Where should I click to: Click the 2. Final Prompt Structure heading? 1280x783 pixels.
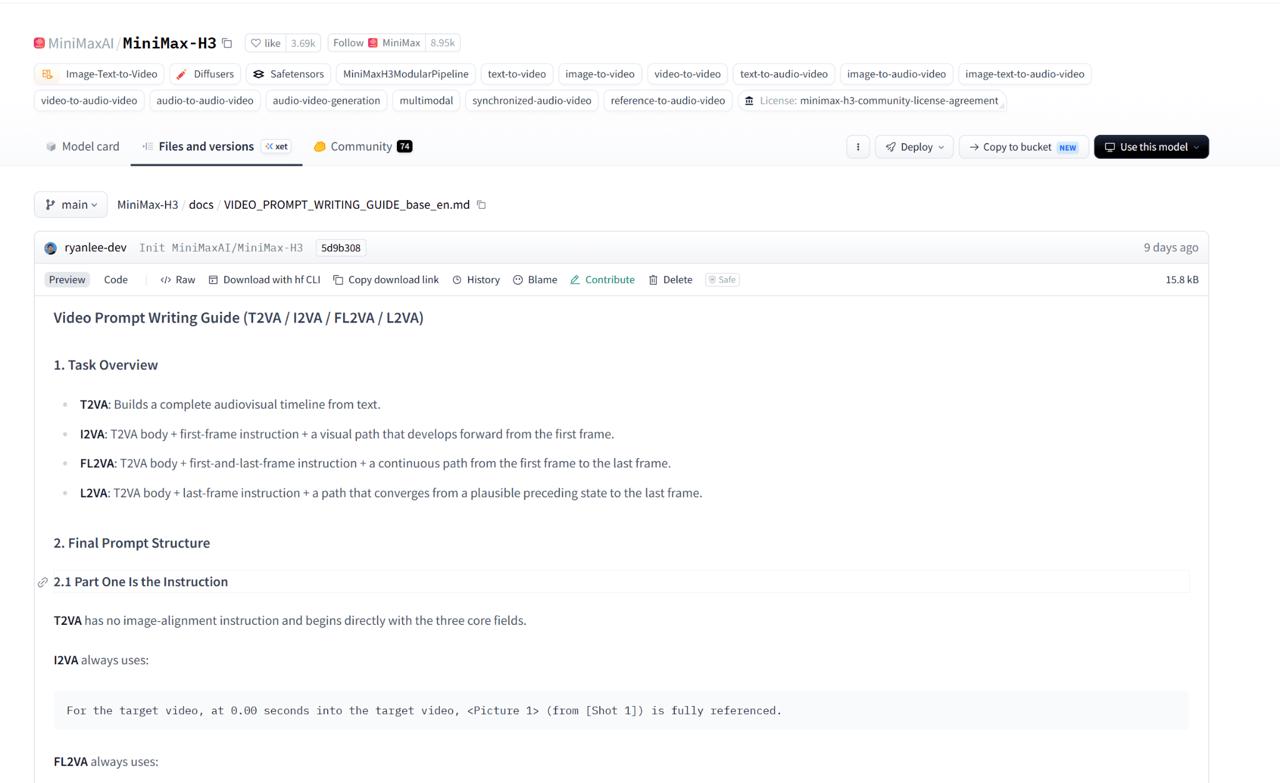pyautogui.click(x=132, y=543)
